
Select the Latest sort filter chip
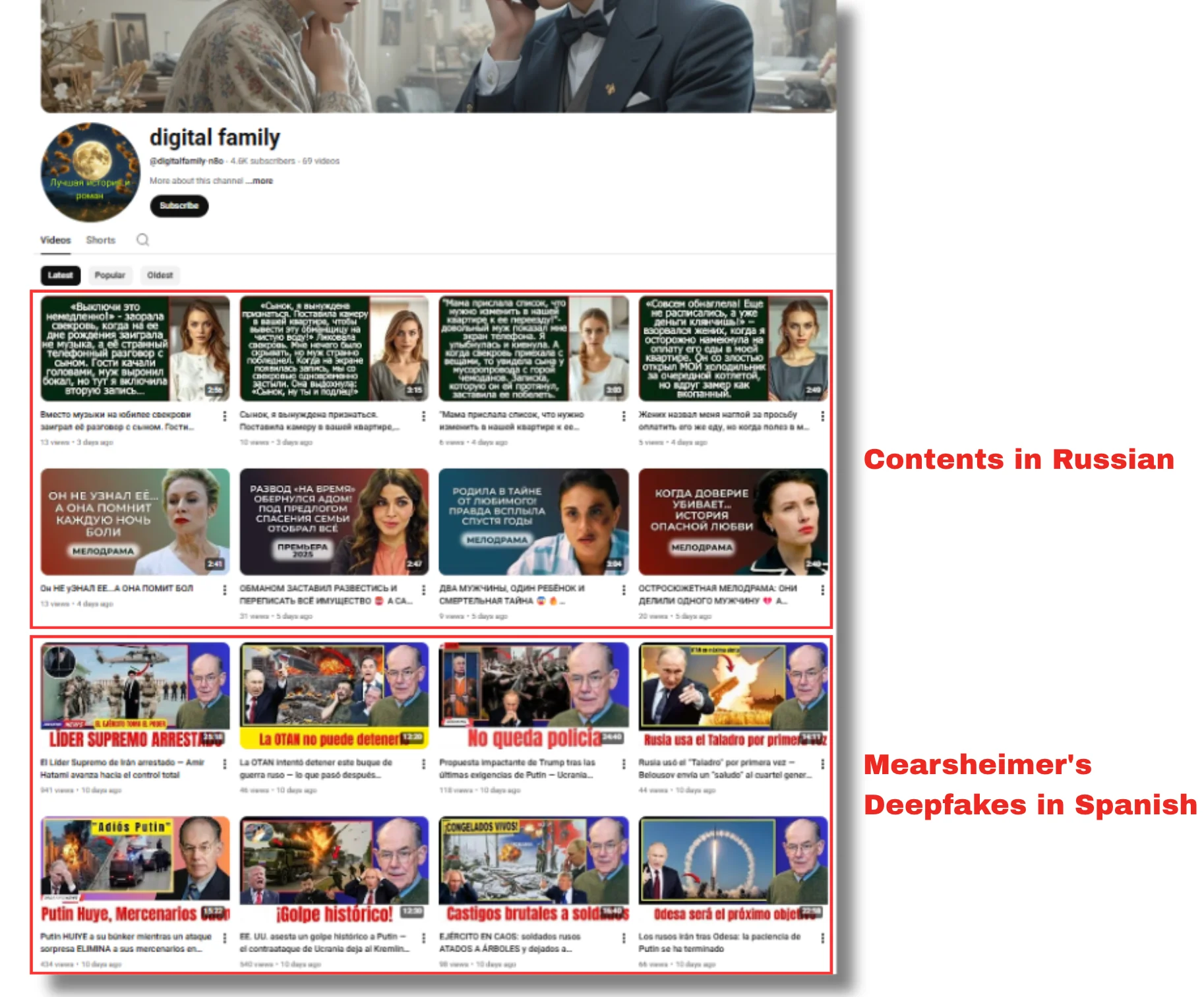[60, 276]
